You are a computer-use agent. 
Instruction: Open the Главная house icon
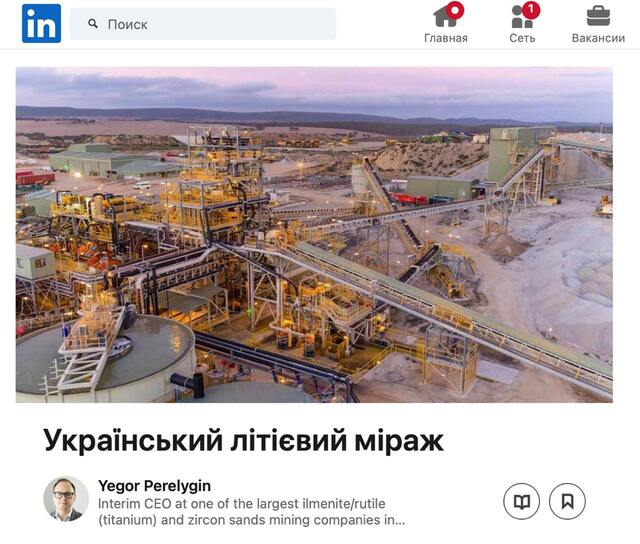[446, 16]
